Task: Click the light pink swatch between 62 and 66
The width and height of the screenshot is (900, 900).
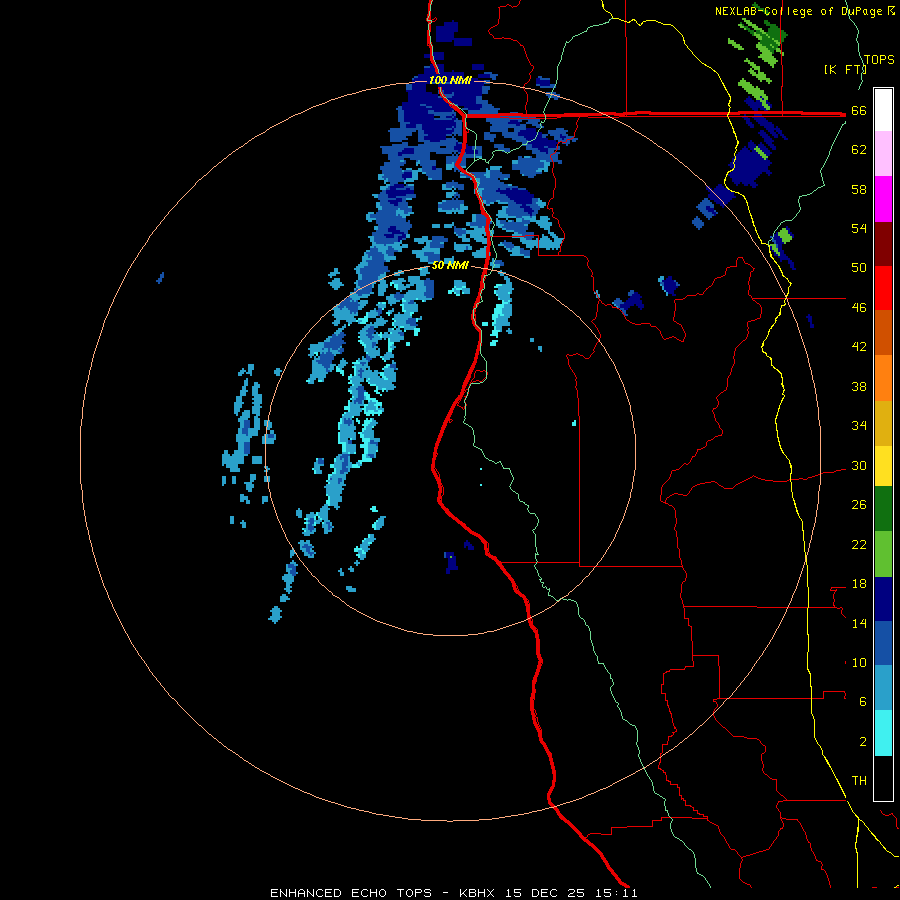Action: pos(883,153)
